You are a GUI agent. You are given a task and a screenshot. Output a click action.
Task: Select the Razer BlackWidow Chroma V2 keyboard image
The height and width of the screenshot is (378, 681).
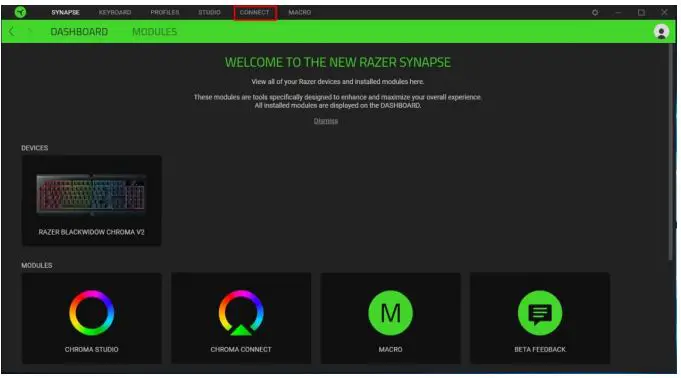[91, 194]
